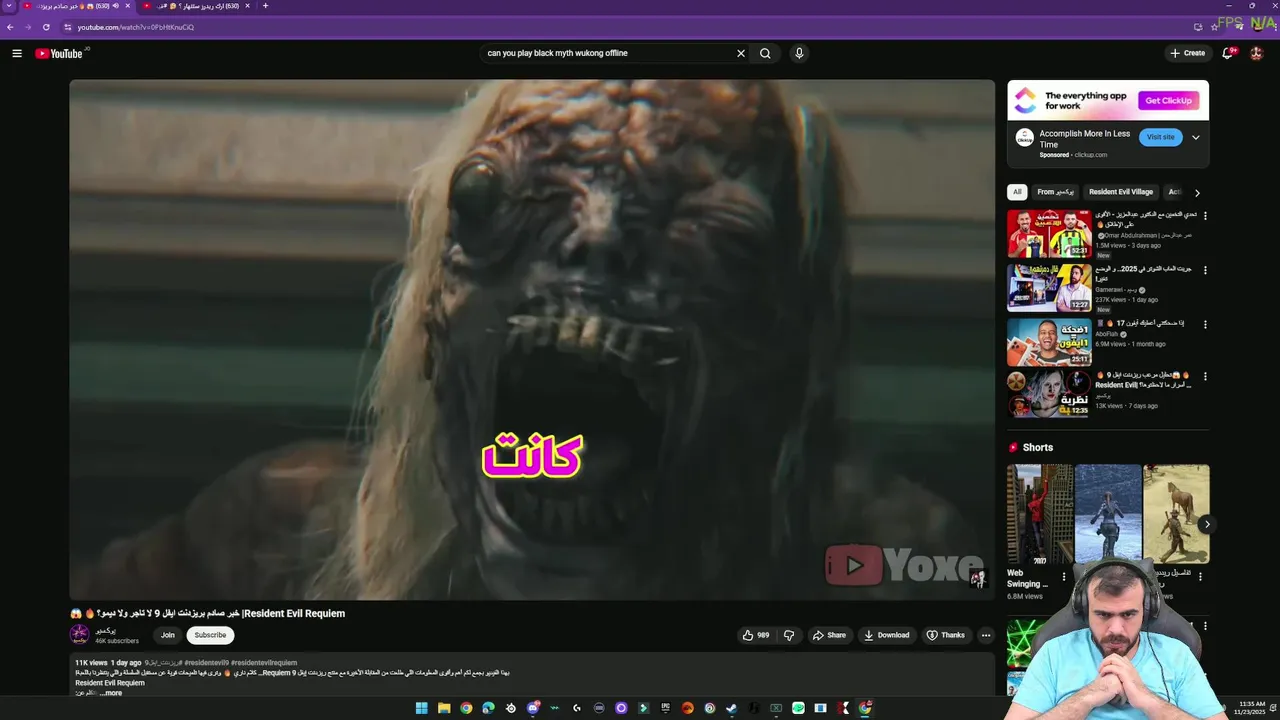Open a new browser tab
The width and height of the screenshot is (1280, 720).
(265, 6)
